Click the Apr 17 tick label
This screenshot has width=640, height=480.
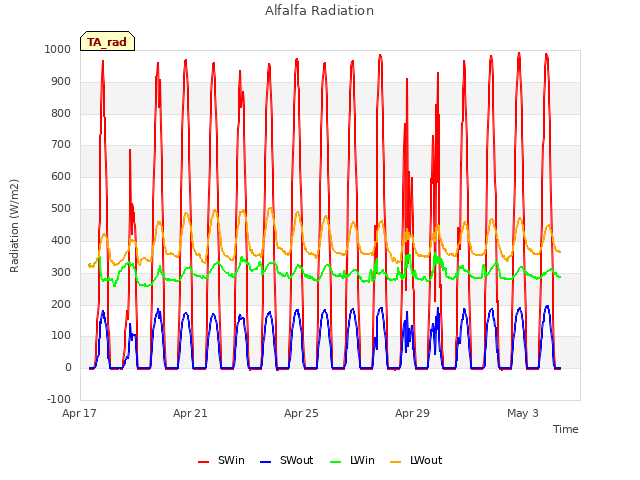79,413
